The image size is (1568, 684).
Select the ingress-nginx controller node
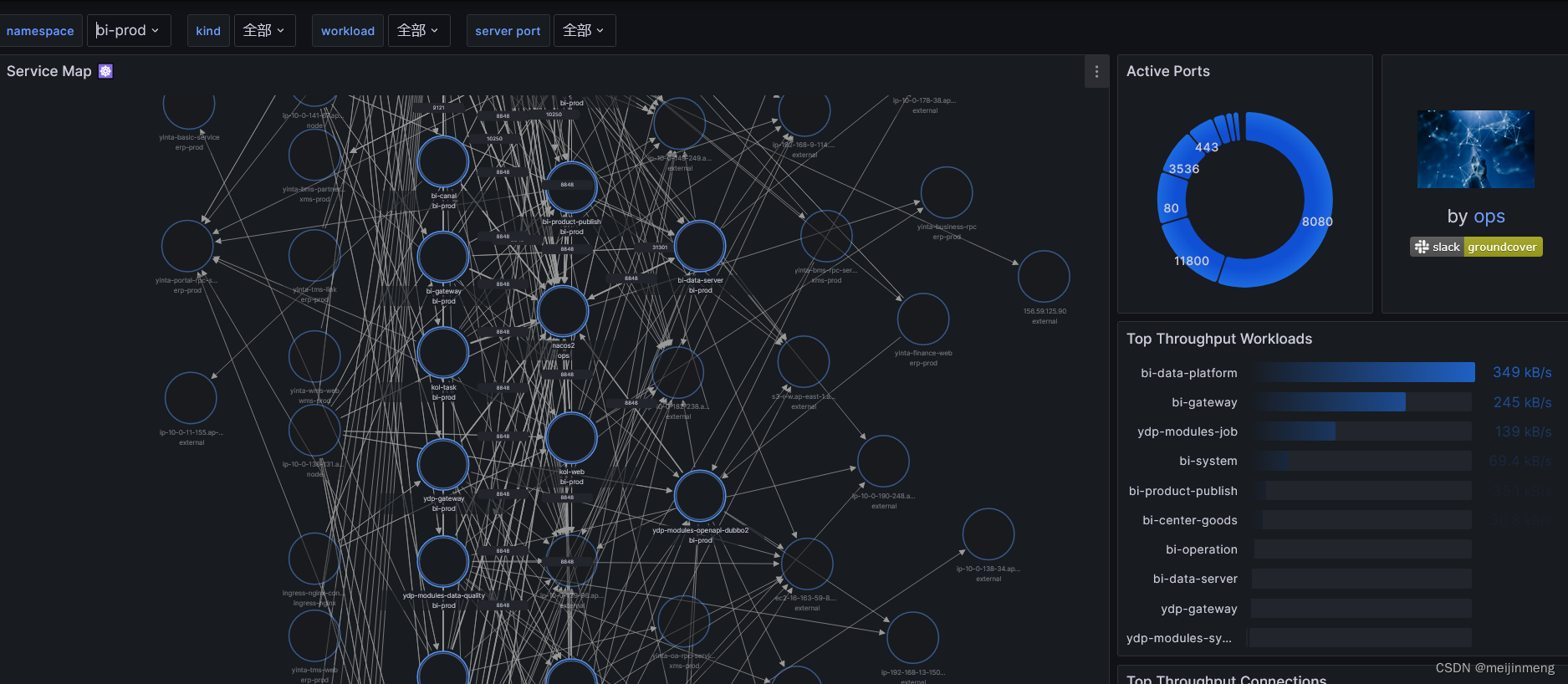[314, 559]
